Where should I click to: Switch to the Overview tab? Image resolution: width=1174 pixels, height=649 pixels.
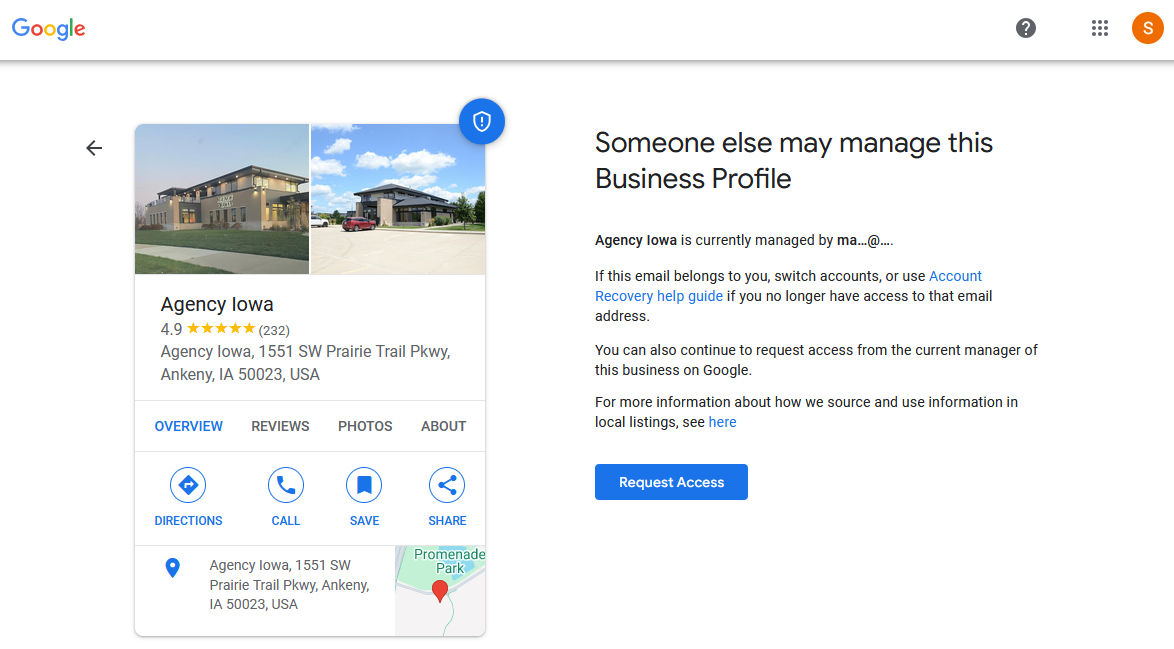click(x=189, y=426)
